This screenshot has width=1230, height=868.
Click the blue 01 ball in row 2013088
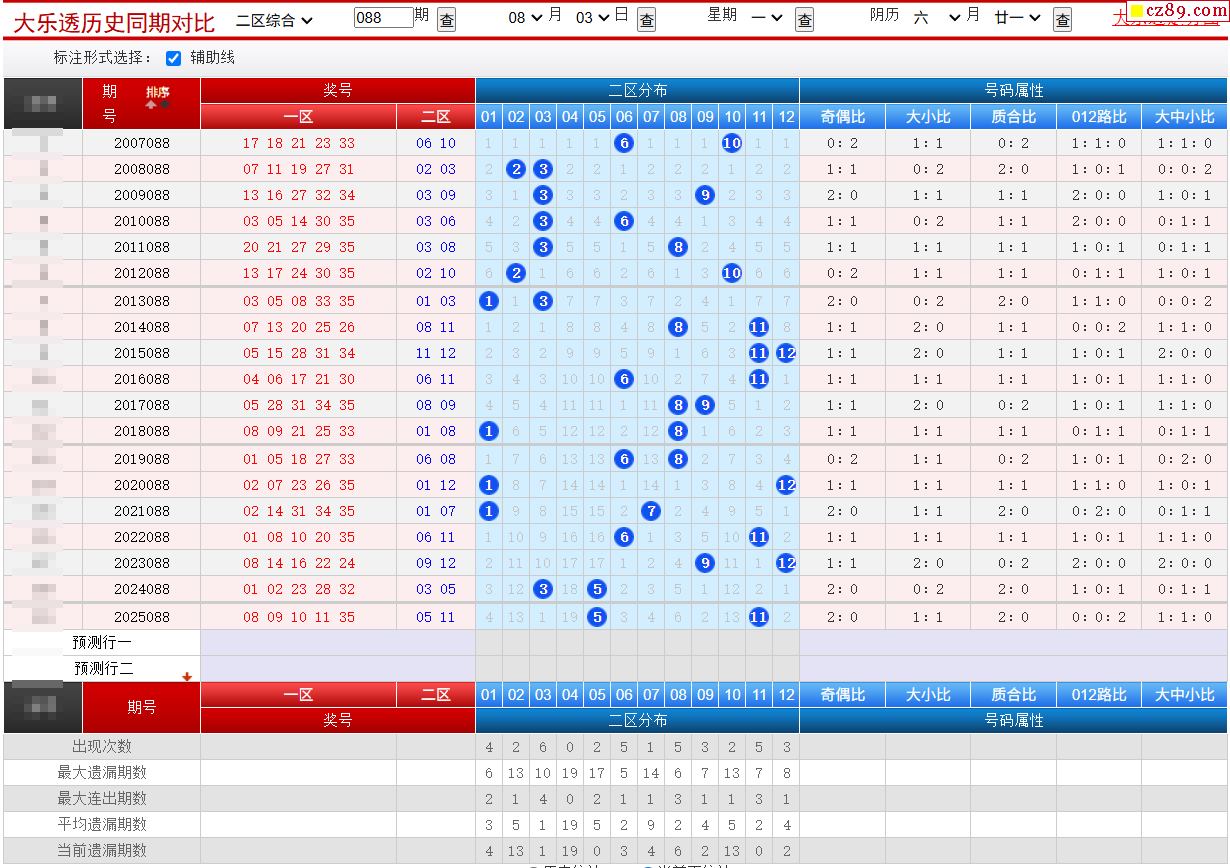[x=489, y=301]
